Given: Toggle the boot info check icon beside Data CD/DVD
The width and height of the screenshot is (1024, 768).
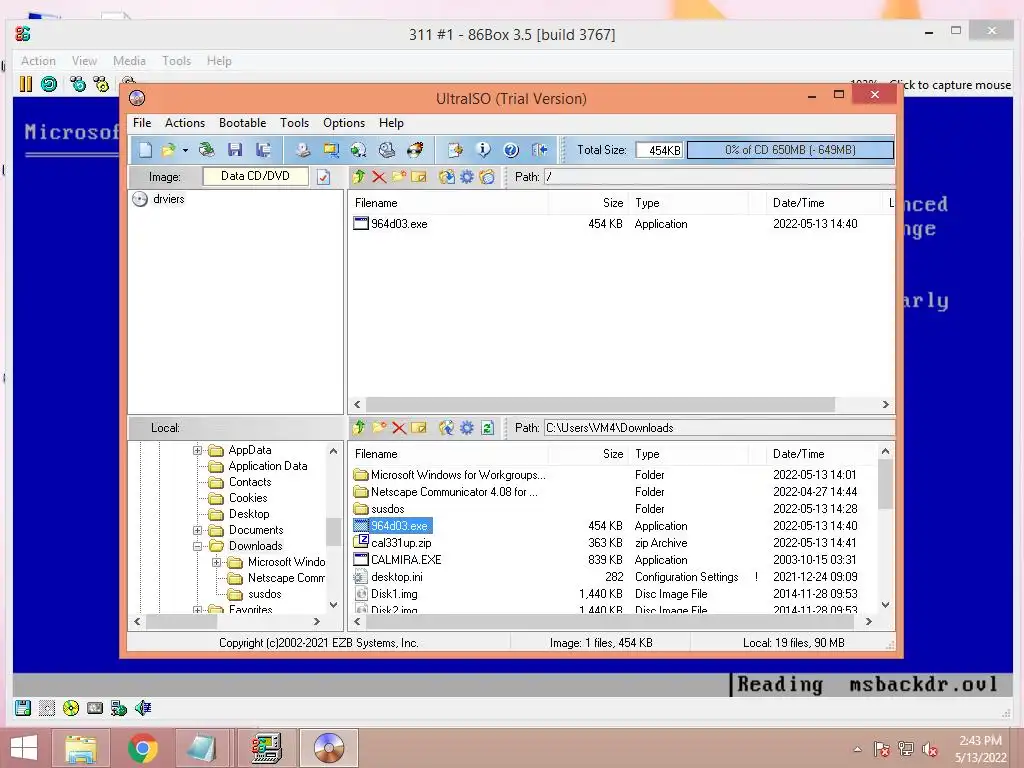Looking at the screenshot, I should click(x=323, y=177).
